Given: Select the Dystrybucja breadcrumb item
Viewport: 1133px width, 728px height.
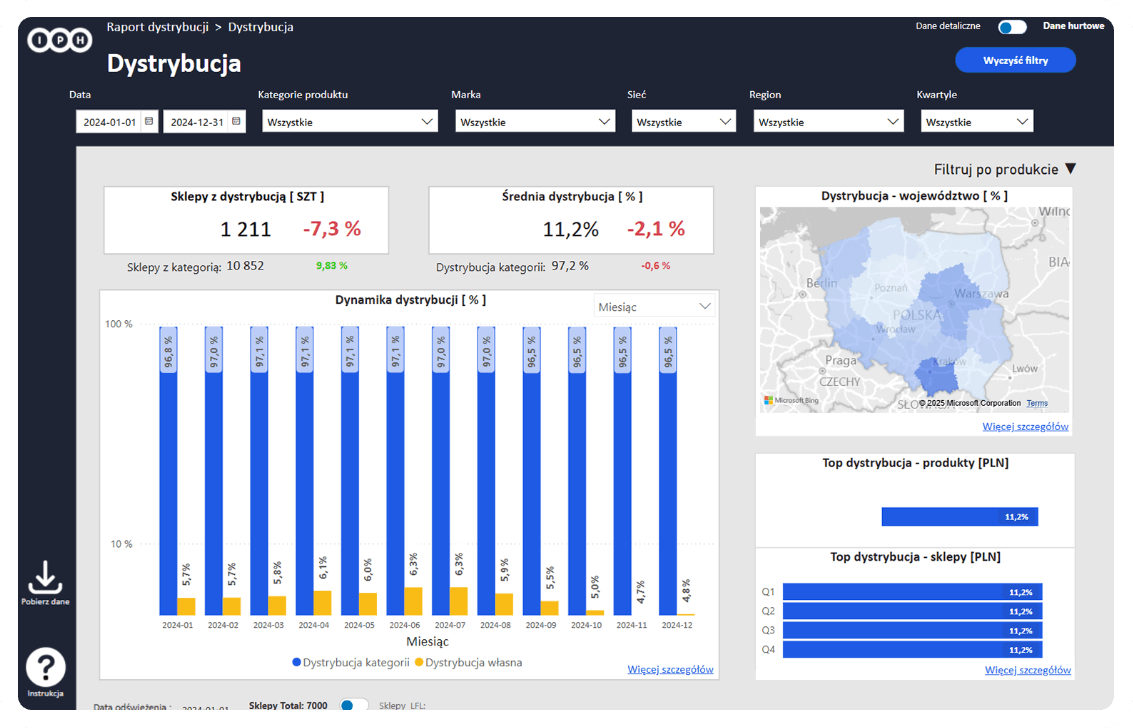Looking at the screenshot, I should [x=261, y=27].
